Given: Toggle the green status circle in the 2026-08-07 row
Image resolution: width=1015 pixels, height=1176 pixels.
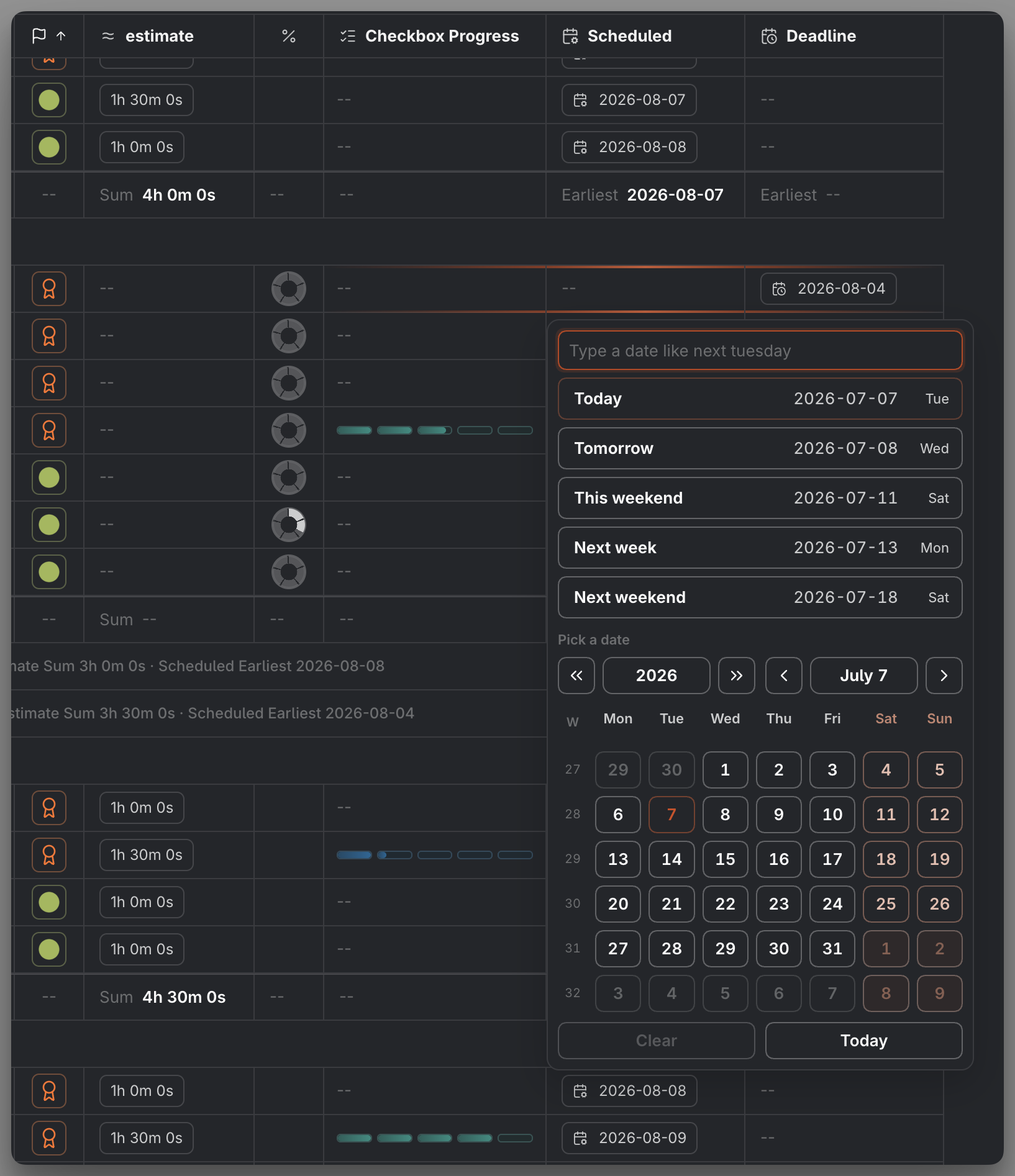Looking at the screenshot, I should (x=49, y=100).
